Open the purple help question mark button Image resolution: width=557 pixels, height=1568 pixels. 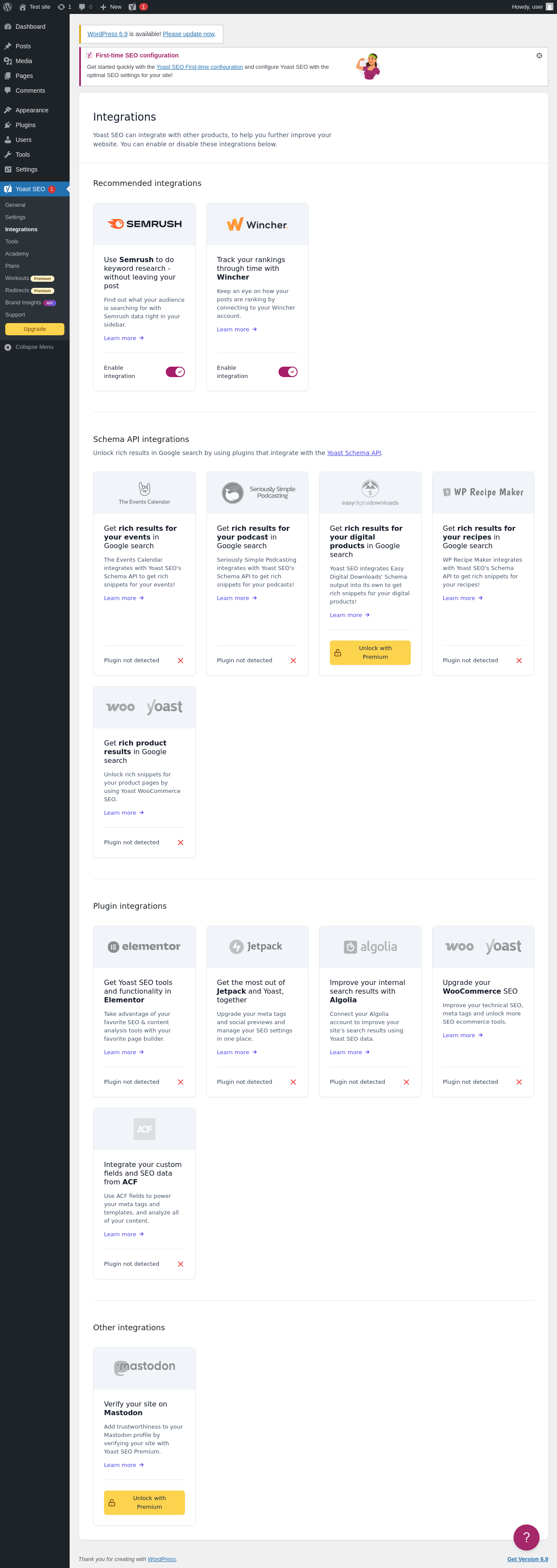(x=526, y=1537)
